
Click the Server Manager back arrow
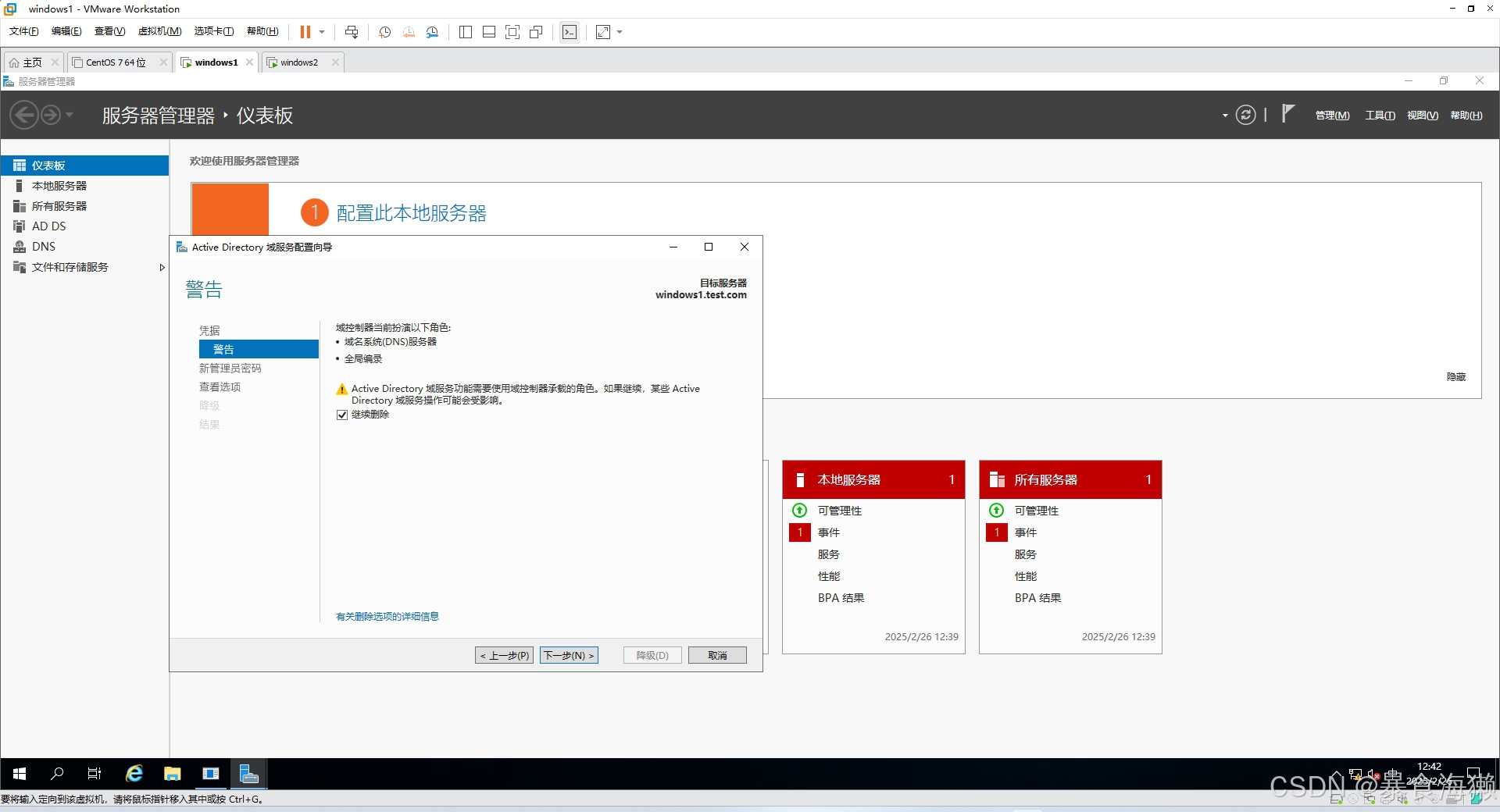(24, 116)
